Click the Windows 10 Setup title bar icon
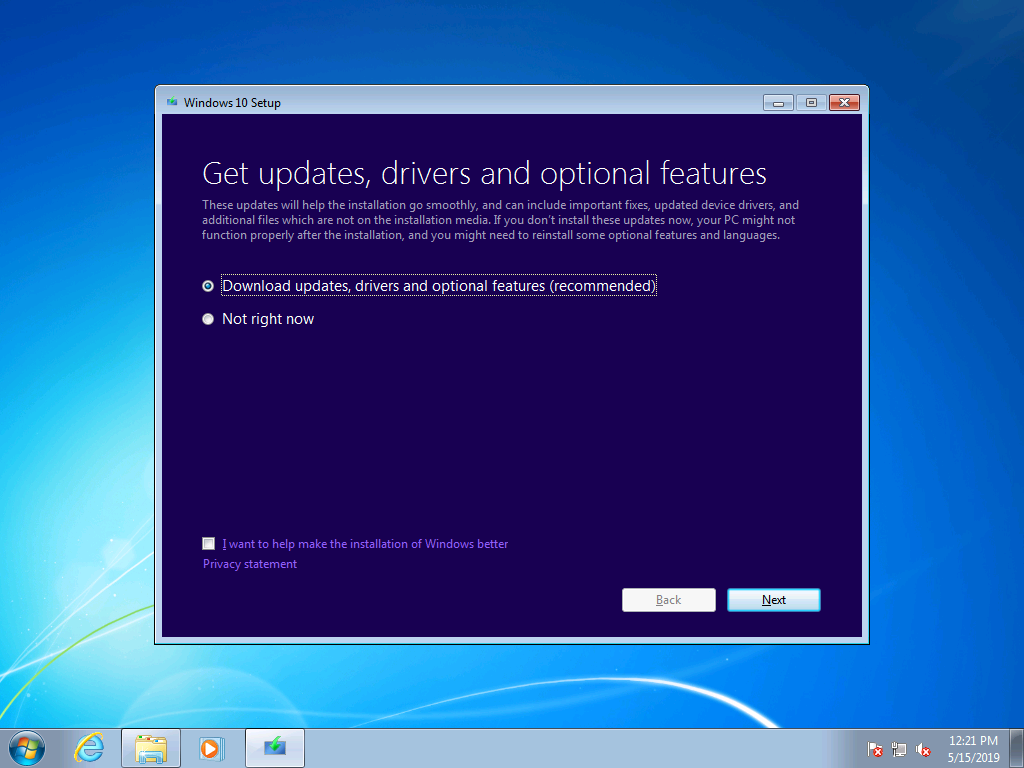The width and height of the screenshot is (1024, 768). click(x=170, y=102)
